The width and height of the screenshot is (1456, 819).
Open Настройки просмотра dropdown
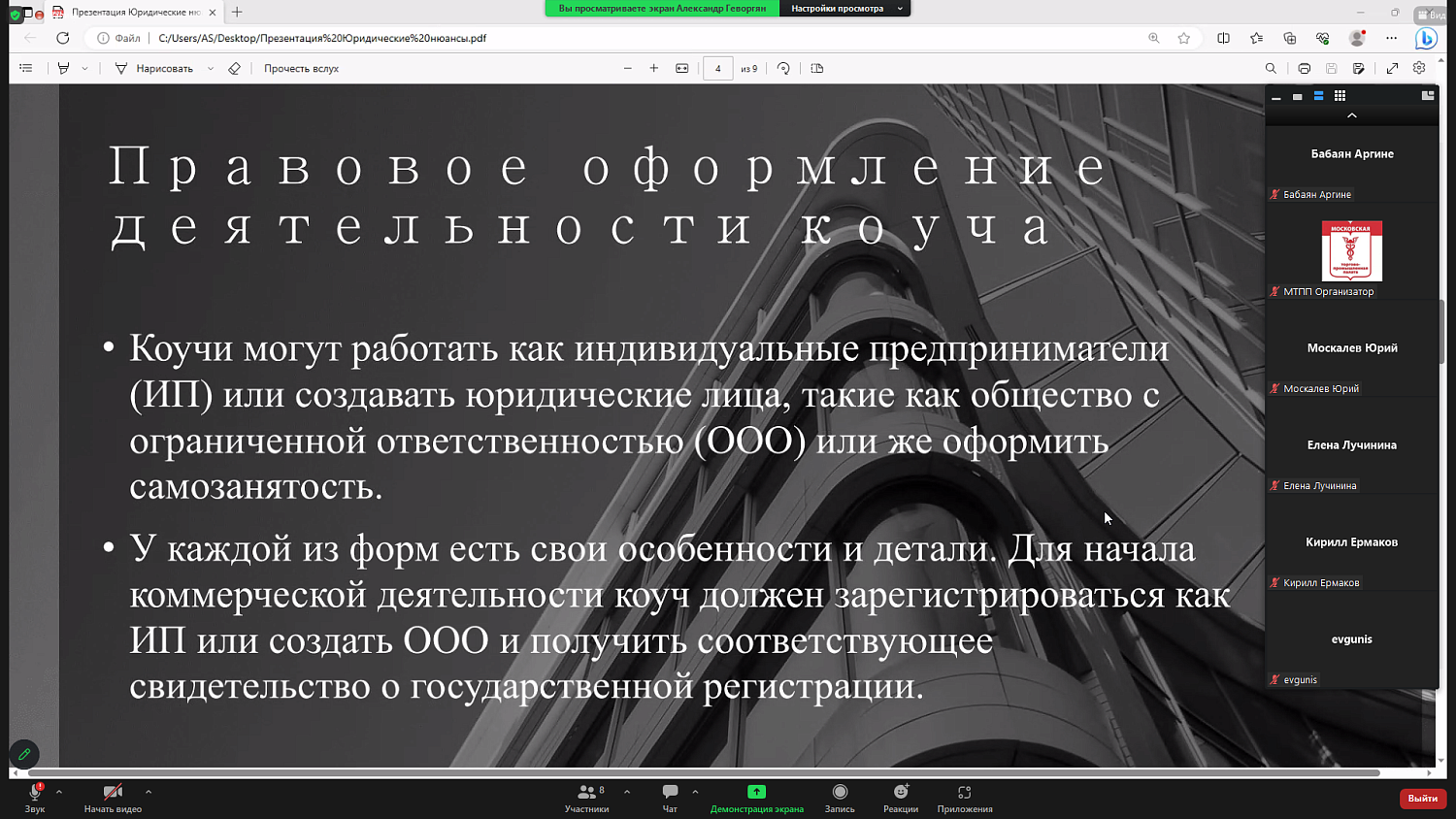pos(845,9)
